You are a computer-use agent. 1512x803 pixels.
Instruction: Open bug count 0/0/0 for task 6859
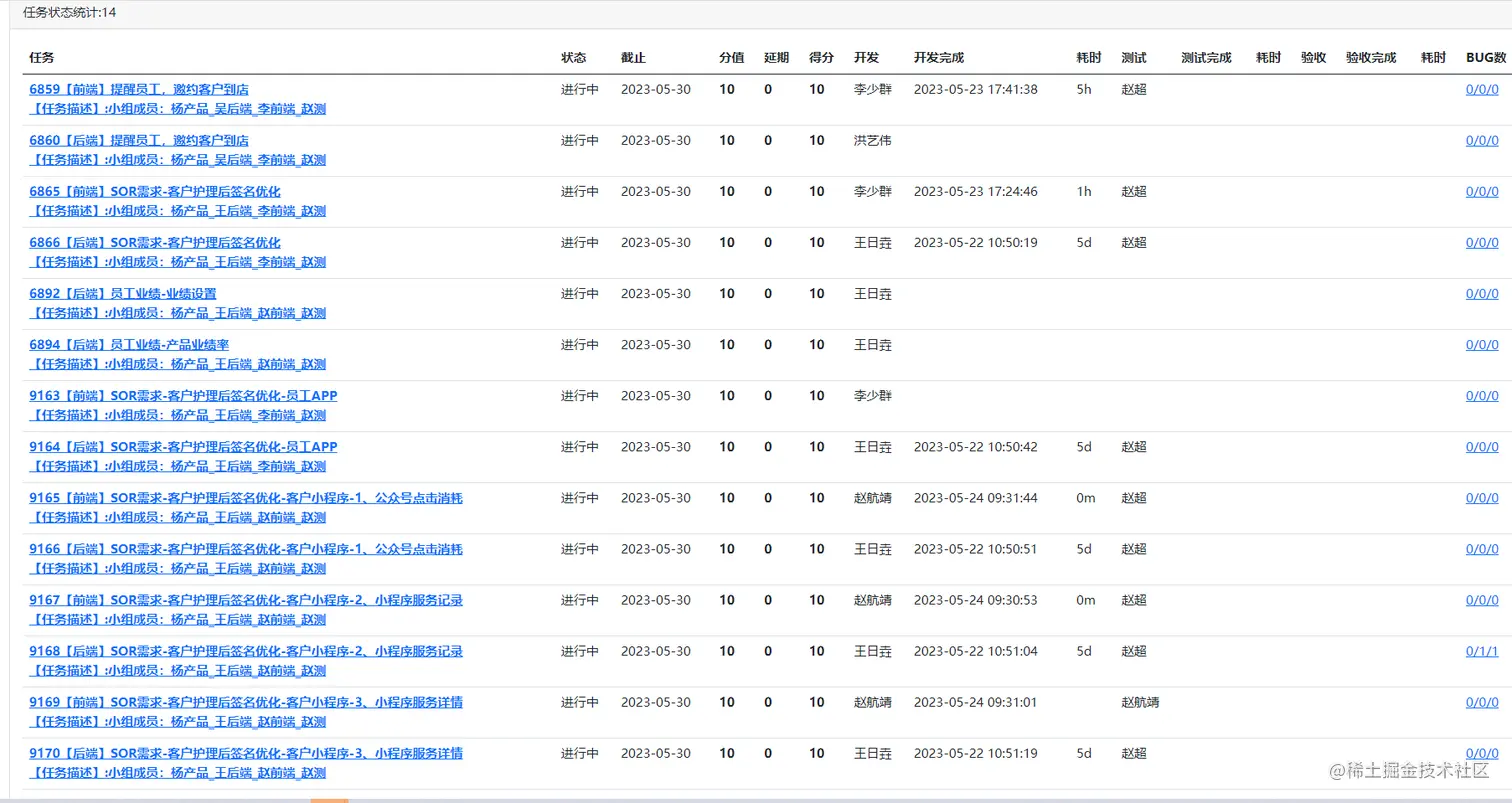(1482, 90)
